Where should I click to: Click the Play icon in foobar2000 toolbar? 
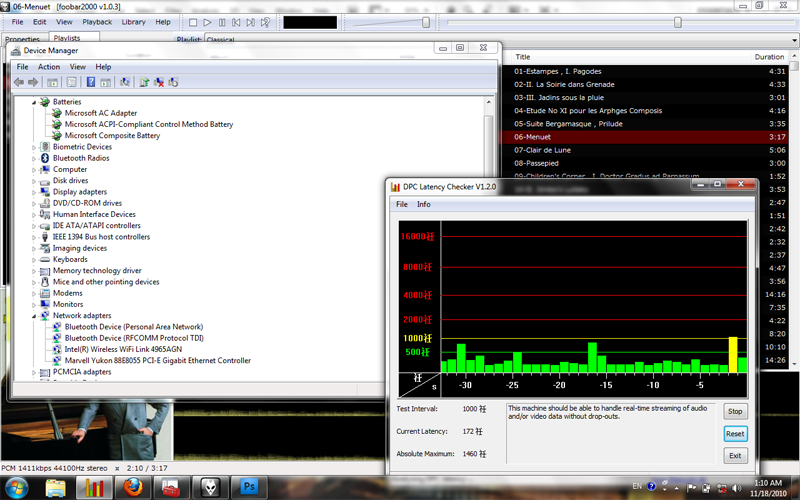coord(207,22)
